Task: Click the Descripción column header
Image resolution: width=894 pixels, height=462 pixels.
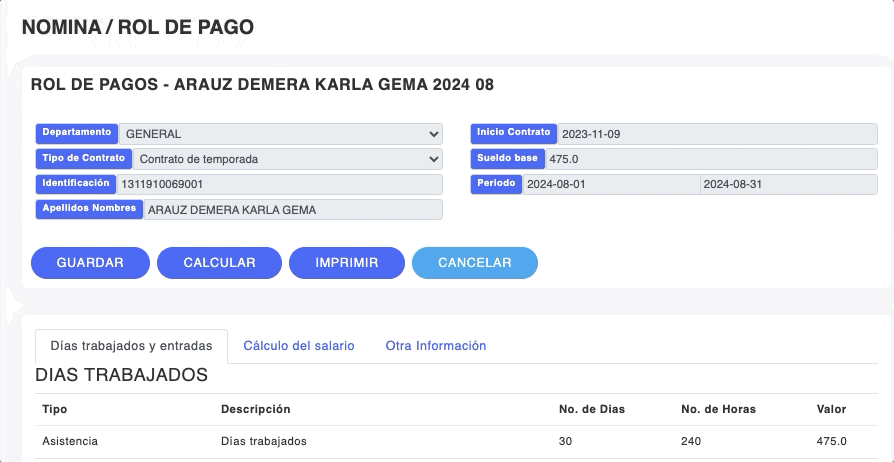Action: click(x=255, y=409)
